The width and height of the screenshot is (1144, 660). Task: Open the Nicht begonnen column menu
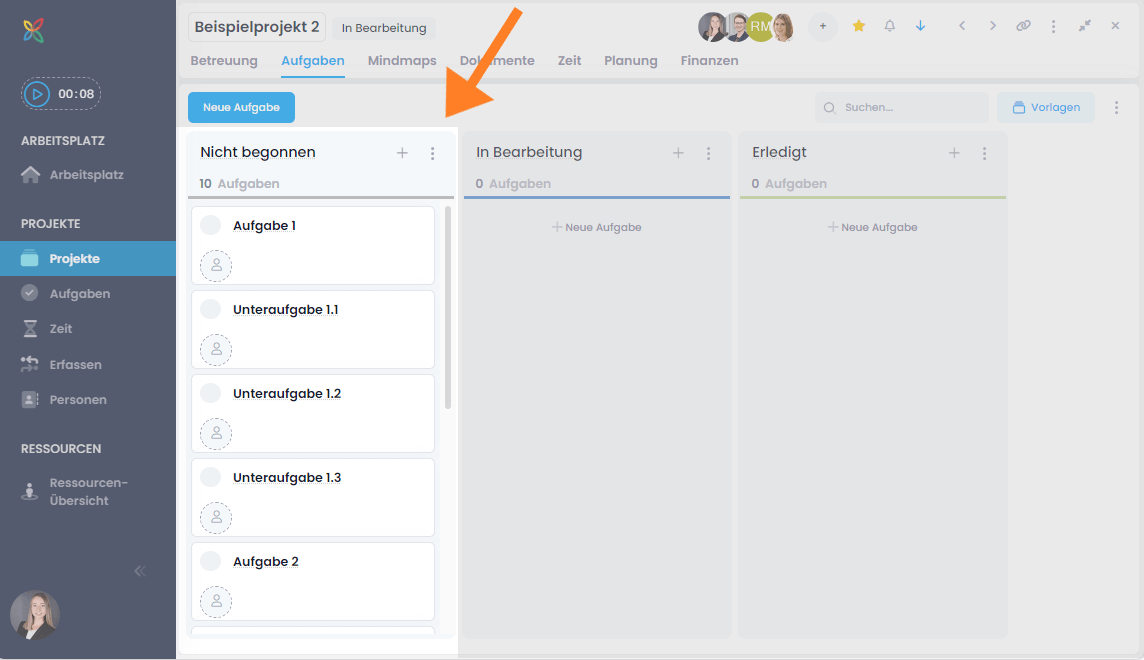point(432,153)
